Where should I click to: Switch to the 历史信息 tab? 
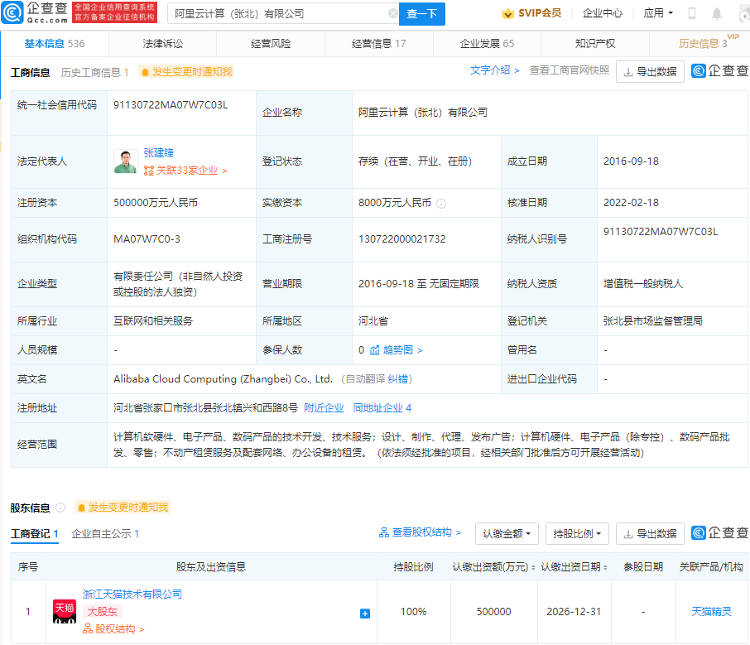[703, 44]
